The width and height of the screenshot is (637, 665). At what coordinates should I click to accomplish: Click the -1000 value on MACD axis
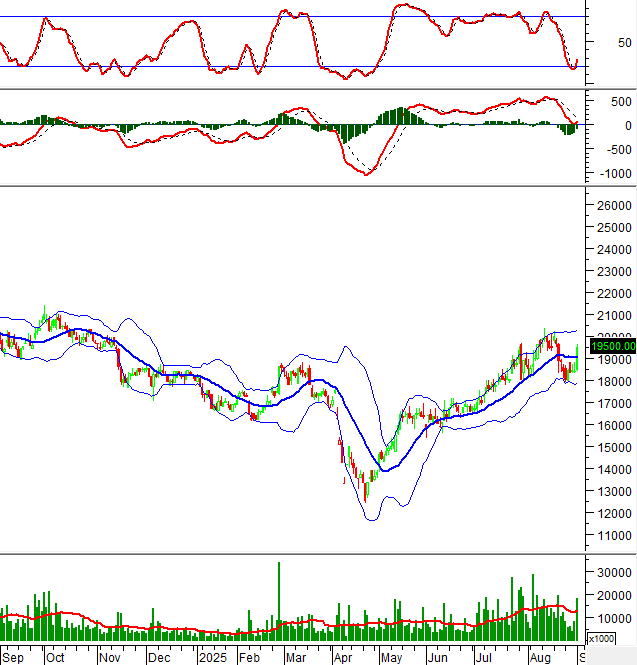click(x=615, y=173)
